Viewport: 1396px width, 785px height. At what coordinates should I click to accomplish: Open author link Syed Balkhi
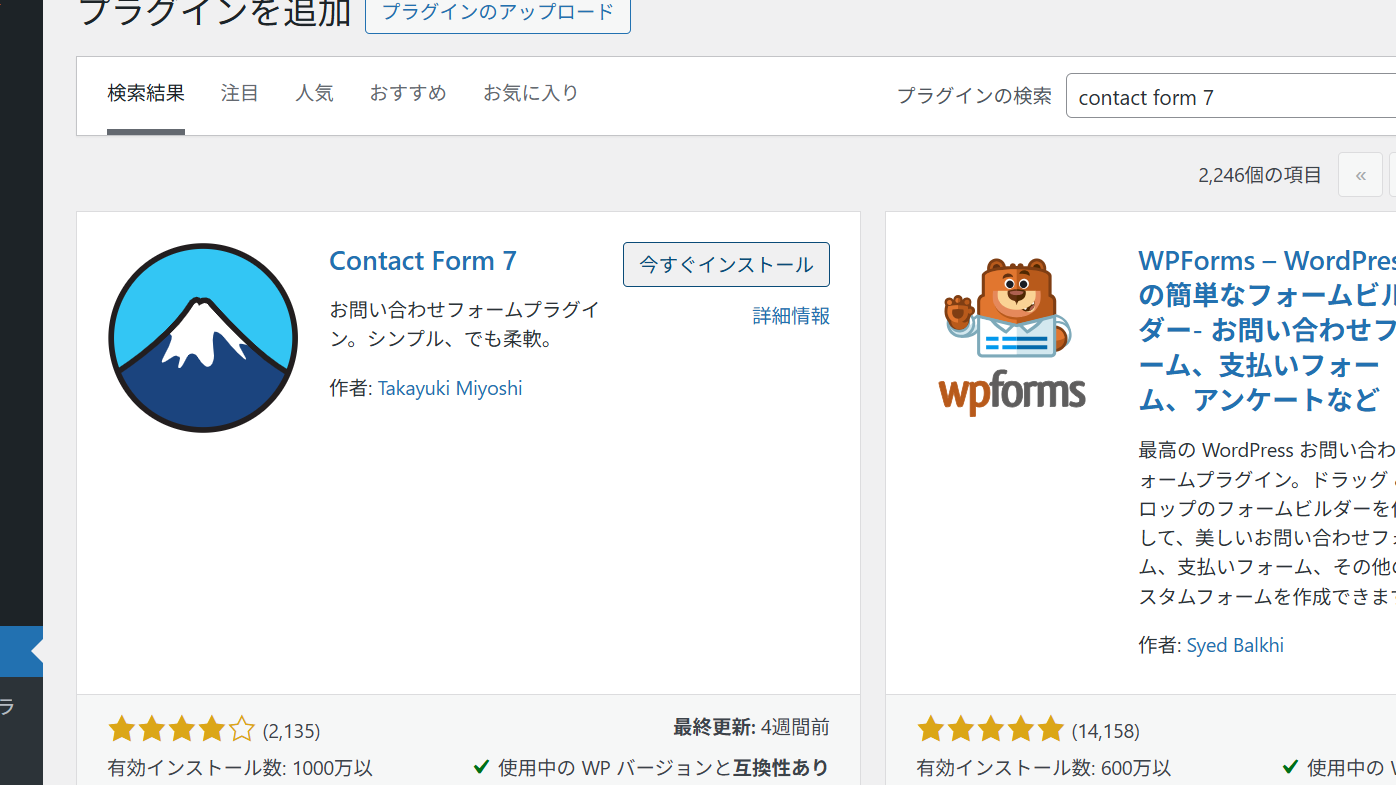pos(1235,645)
